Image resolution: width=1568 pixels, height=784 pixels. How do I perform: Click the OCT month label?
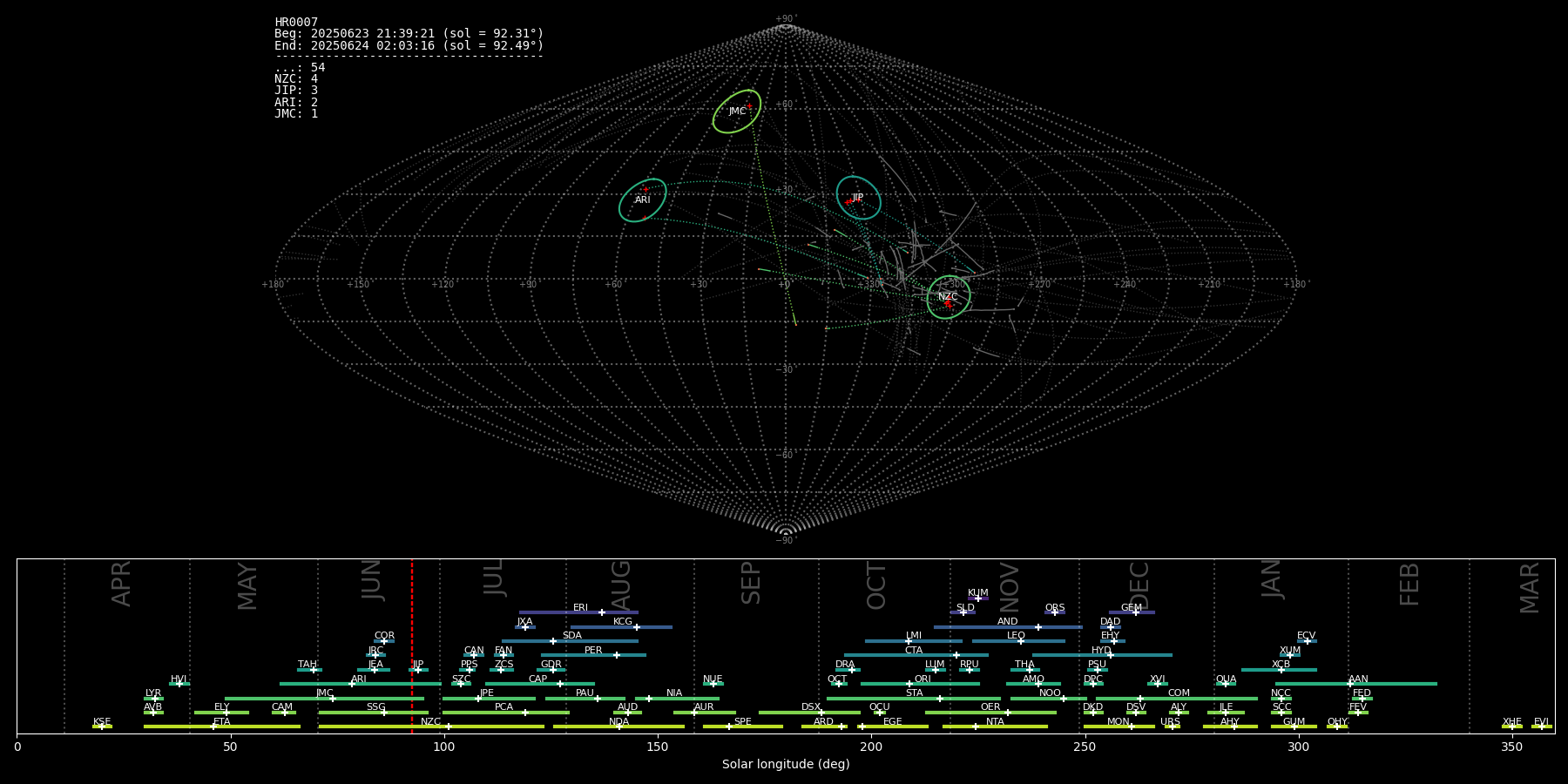[877, 585]
